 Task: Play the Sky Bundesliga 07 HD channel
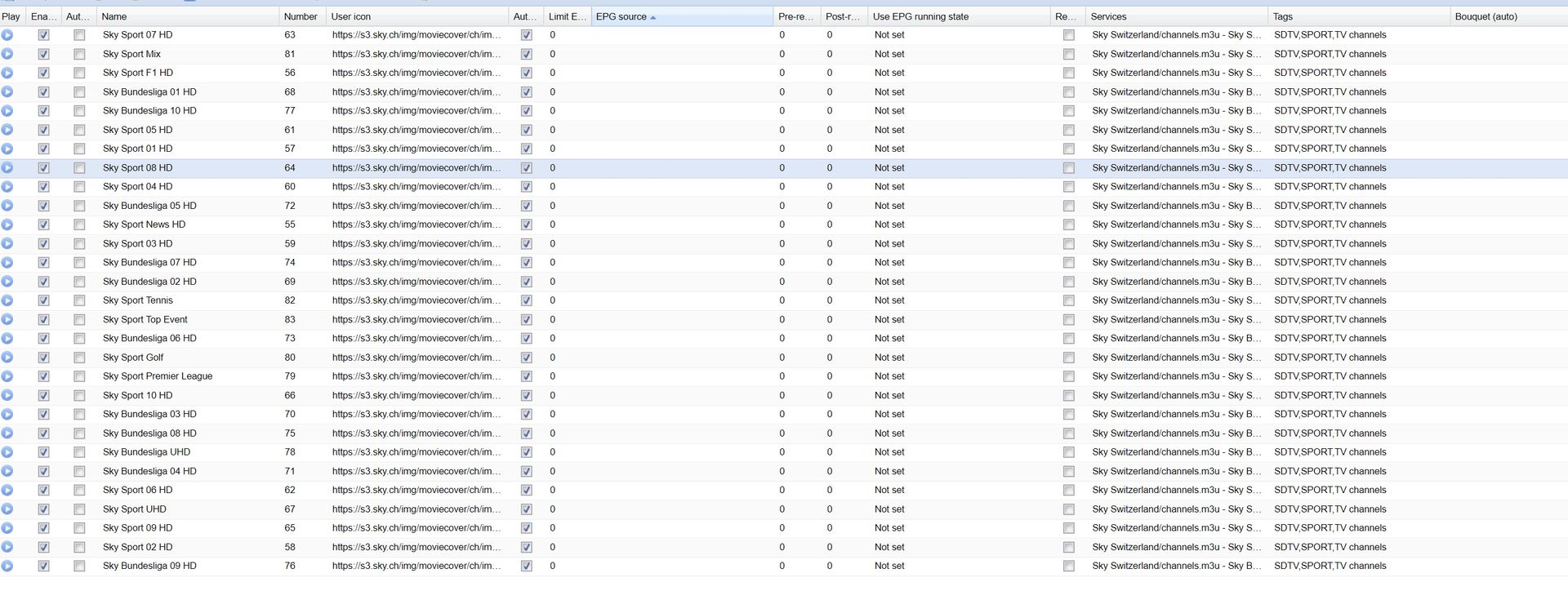tap(7, 263)
